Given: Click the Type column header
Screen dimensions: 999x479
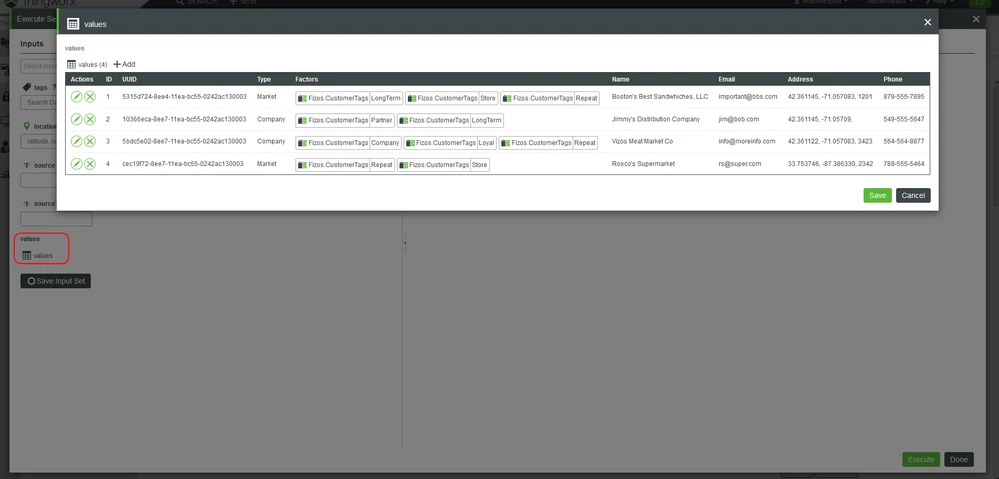Looking at the screenshot, I should point(264,80).
